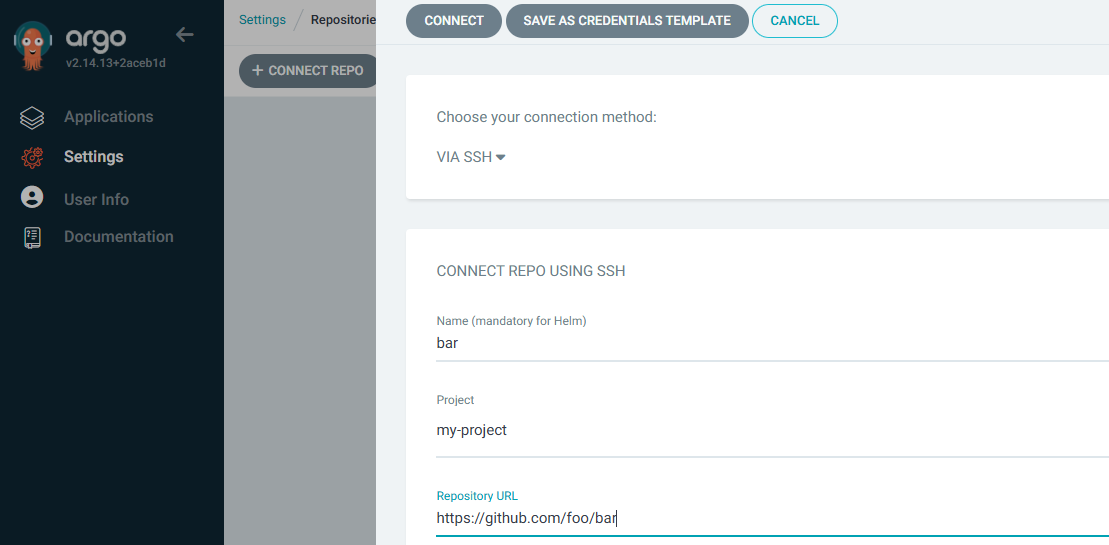Viewport: 1109px width, 545px height.
Task: Open the Applications menu item label
Action: pos(108,117)
